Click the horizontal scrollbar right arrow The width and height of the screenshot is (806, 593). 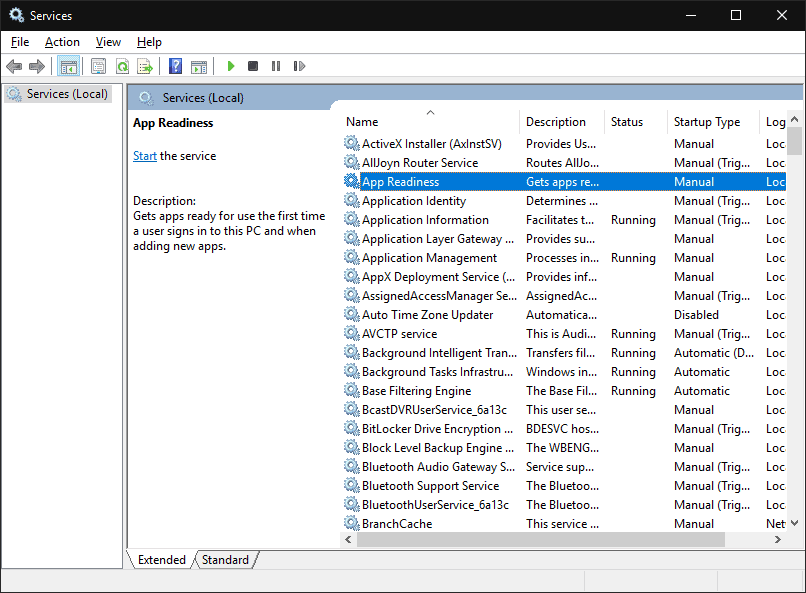778,540
